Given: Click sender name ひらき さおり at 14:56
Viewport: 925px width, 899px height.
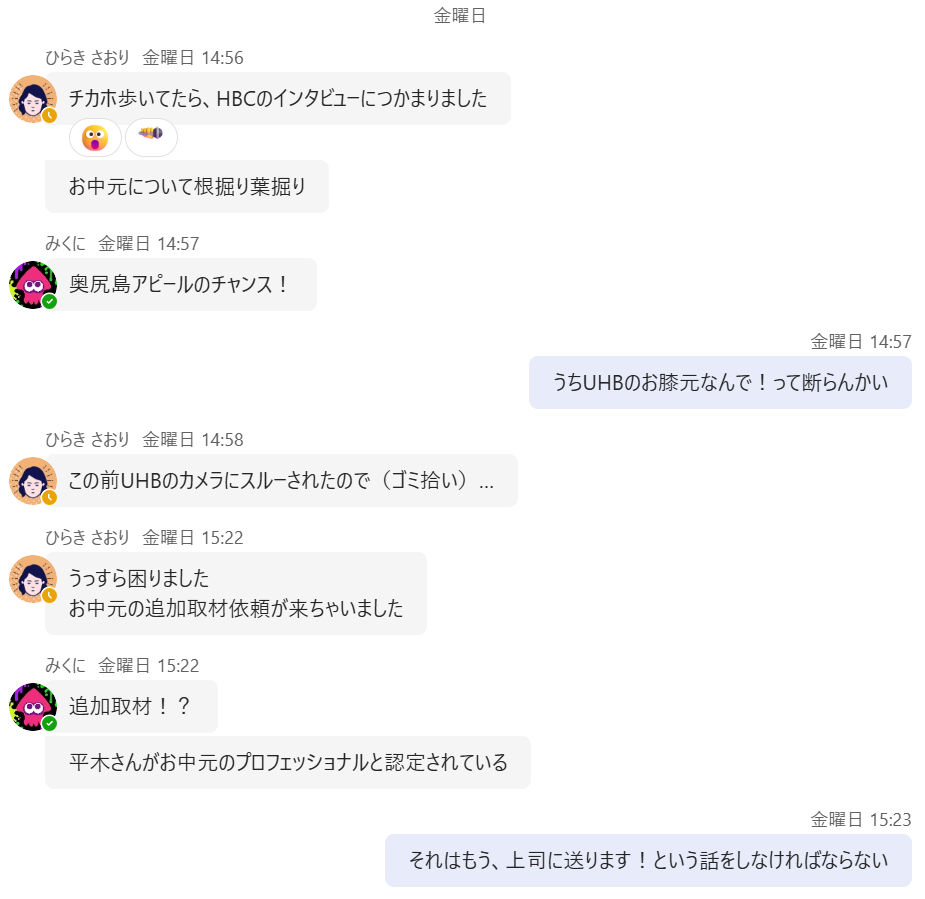Looking at the screenshot, I should click(x=87, y=58).
